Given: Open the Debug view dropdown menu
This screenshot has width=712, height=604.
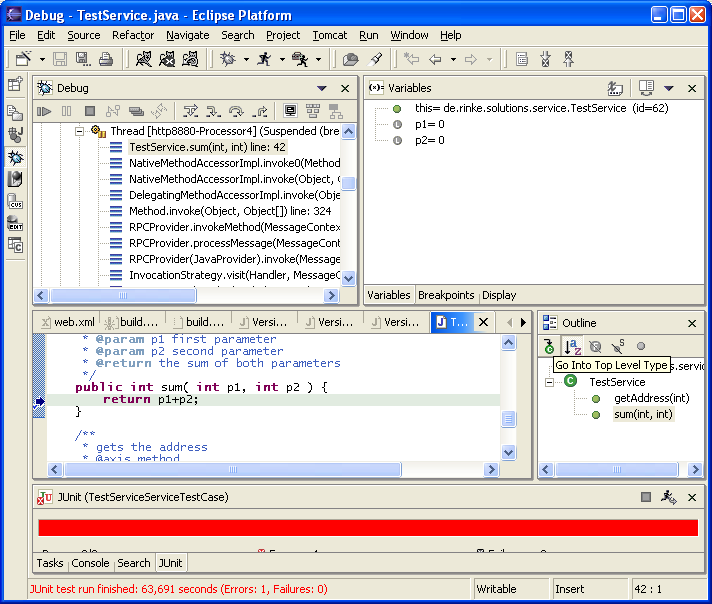Looking at the screenshot, I should pyautogui.click(x=322, y=88).
